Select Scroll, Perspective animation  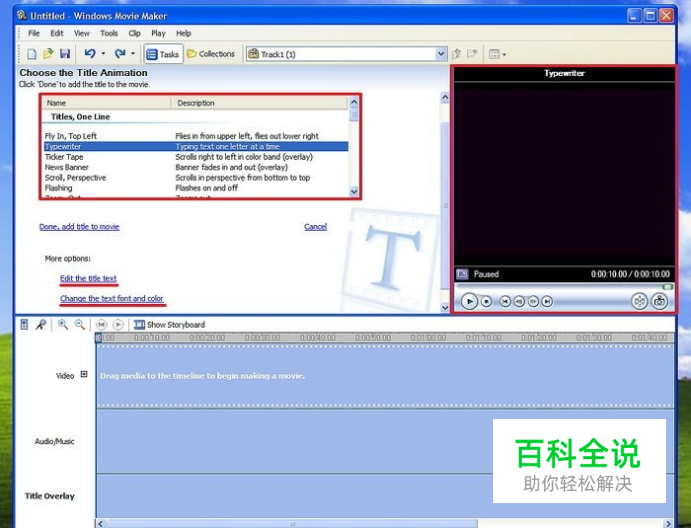(x=196, y=178)
